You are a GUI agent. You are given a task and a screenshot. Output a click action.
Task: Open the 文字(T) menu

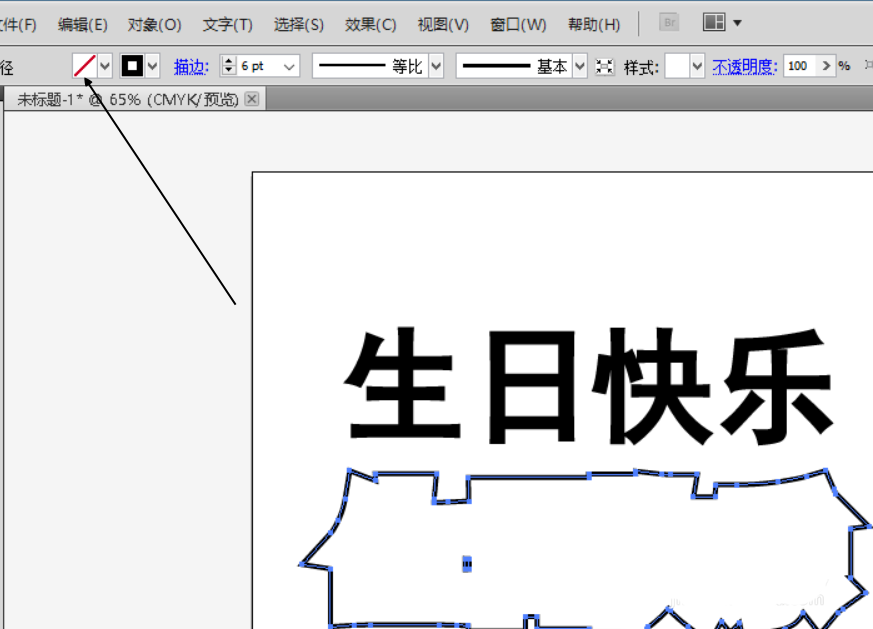tap(227, 24)
